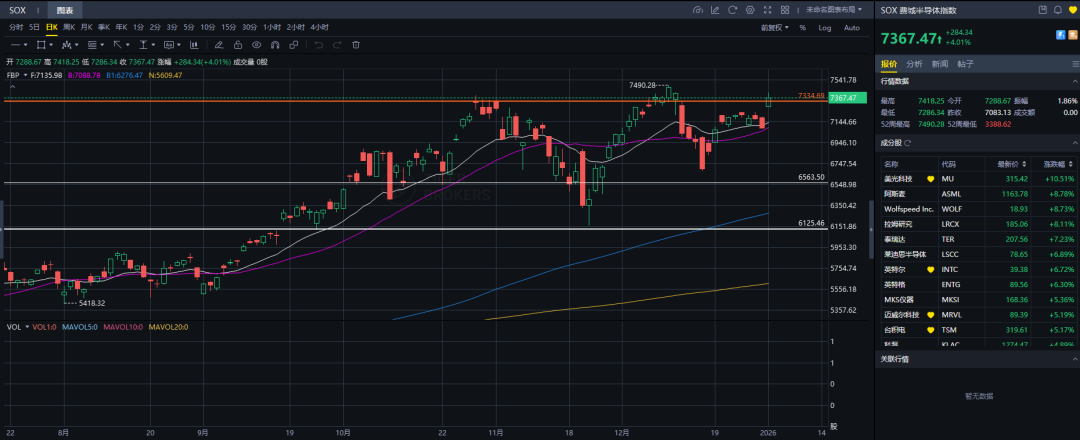Click the undo arrow in drawing toolbar
1080x440 pixels.
pos(318,45)
